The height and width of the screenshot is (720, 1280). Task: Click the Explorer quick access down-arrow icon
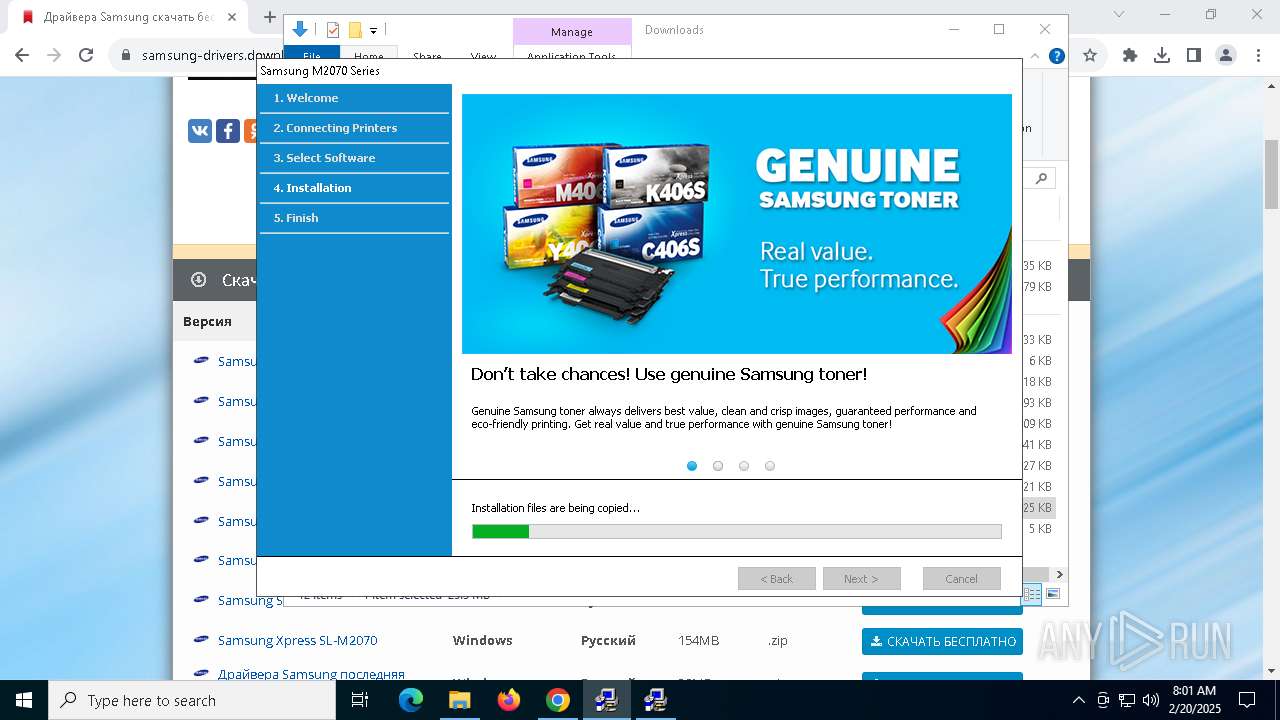(x=300, y=30)
